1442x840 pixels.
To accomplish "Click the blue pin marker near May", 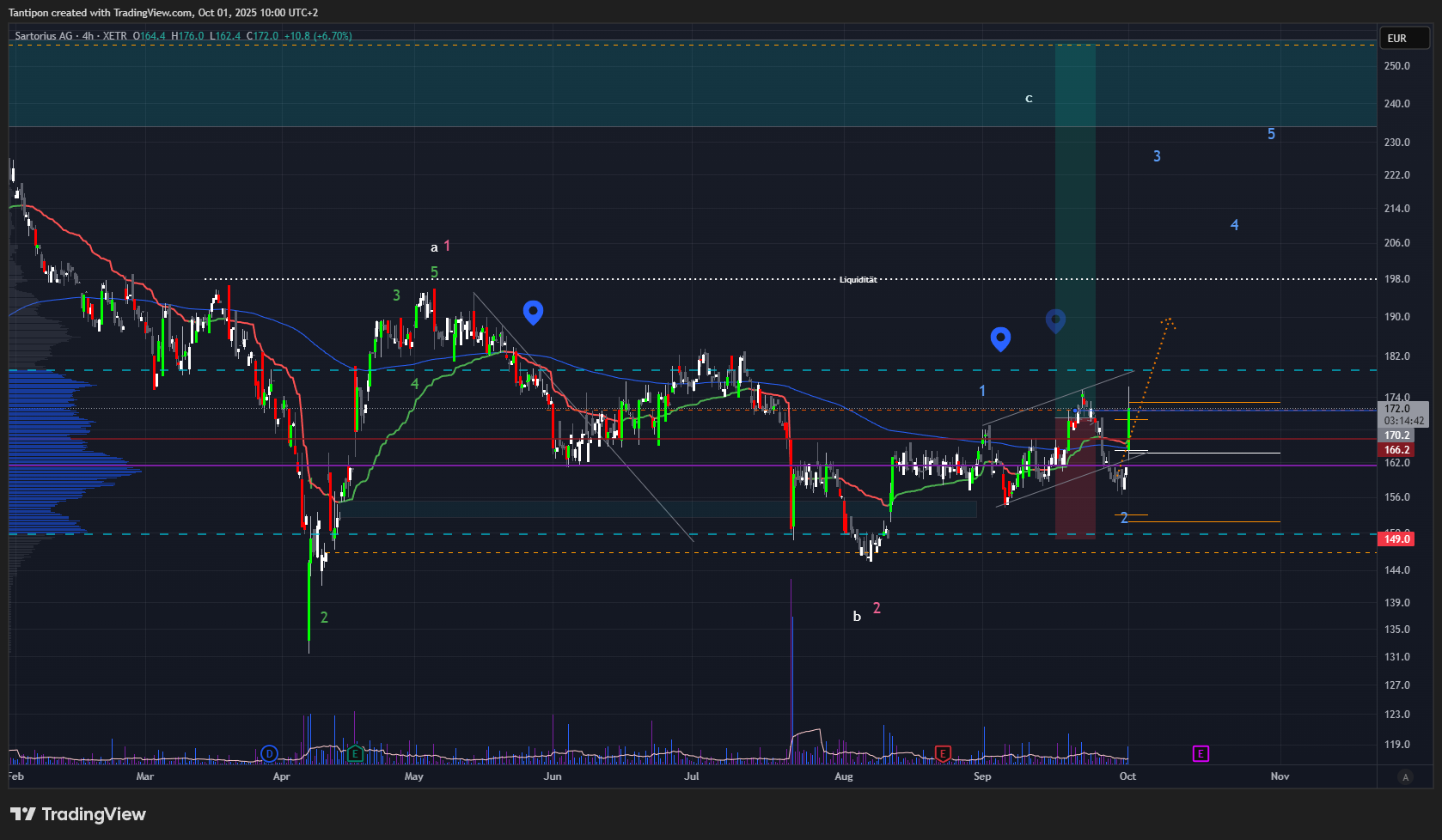I will 533,312.
